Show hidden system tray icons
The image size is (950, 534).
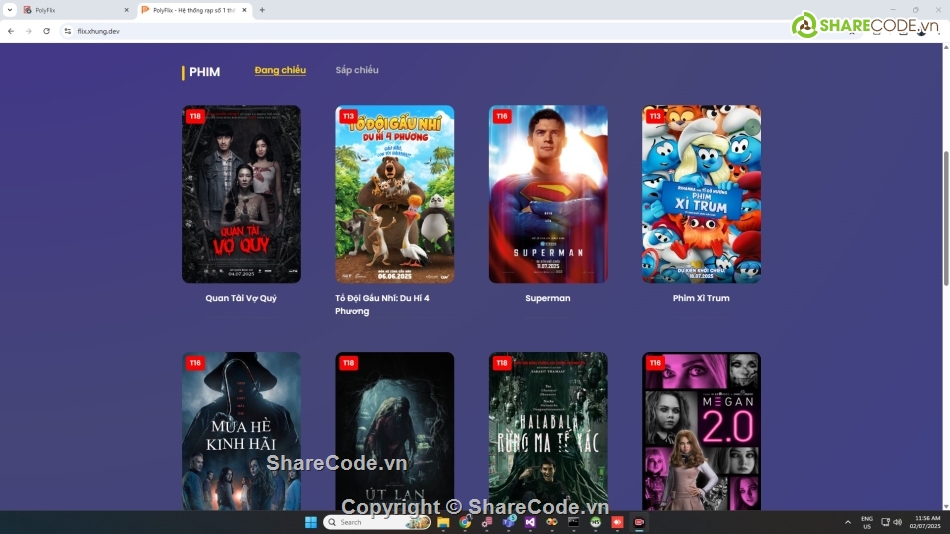[x=848, y=522]
